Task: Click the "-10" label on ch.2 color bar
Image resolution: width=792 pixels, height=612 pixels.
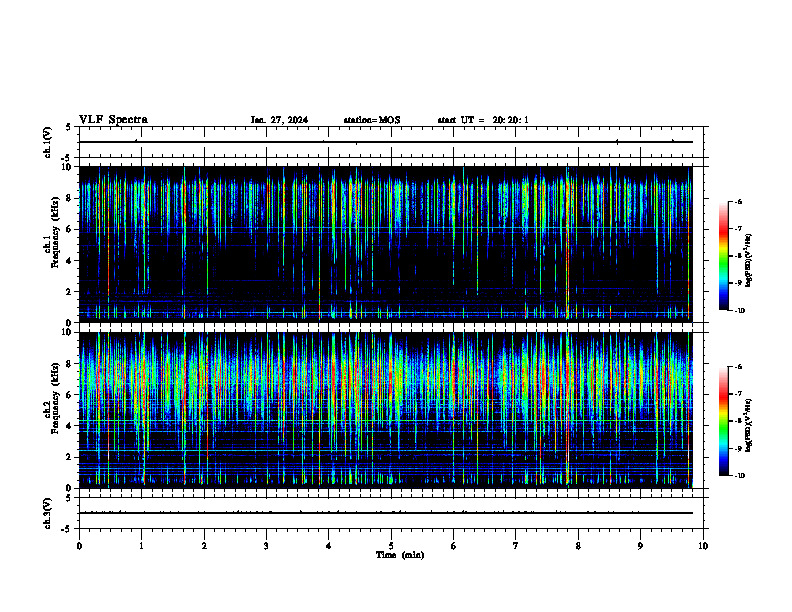Action: click(x=739, y=476)
